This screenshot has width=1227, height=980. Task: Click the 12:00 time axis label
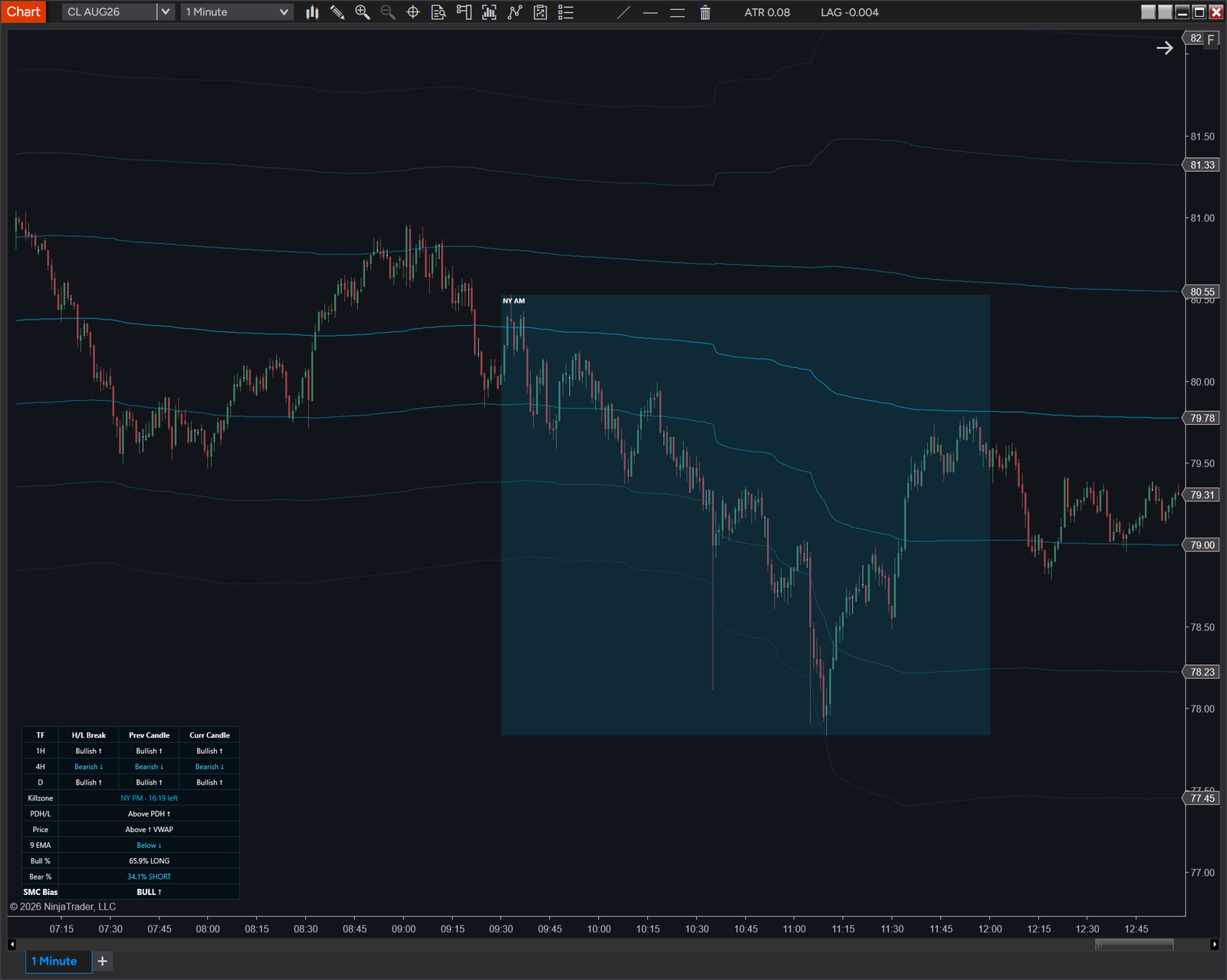990,929
